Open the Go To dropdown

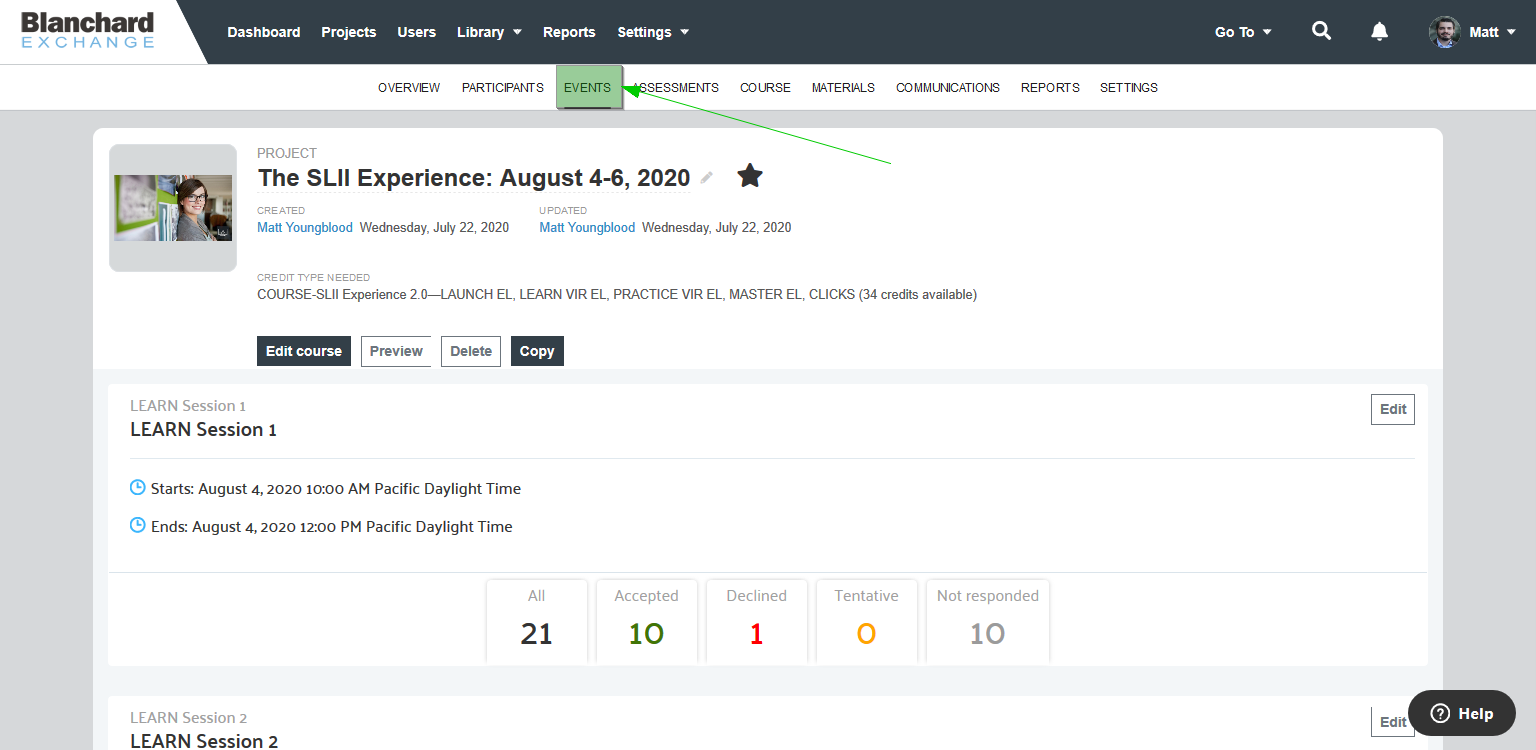1243,32
